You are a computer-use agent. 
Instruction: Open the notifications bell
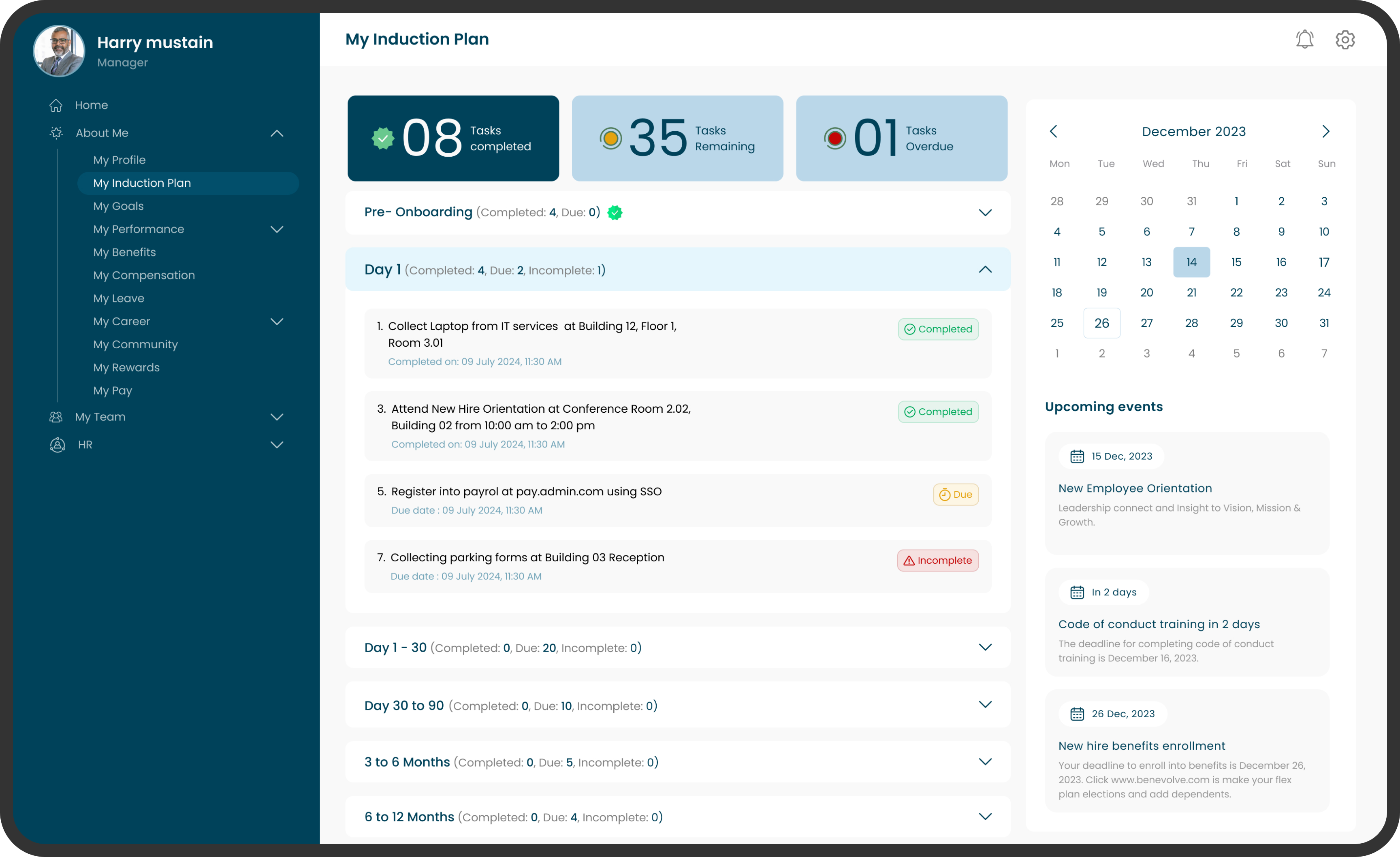click(x=1304, y=39)
